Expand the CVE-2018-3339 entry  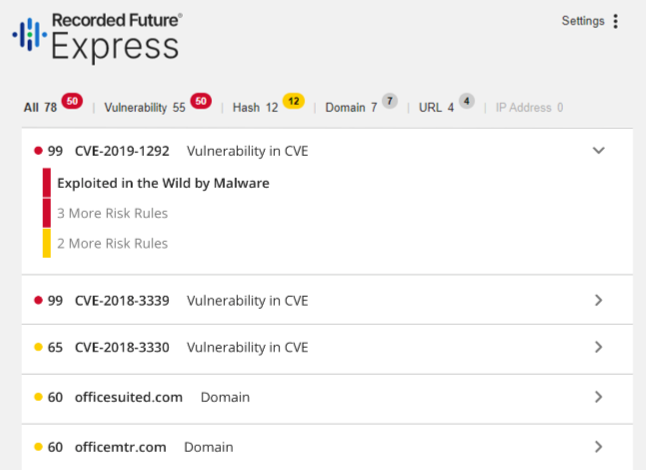599,300
